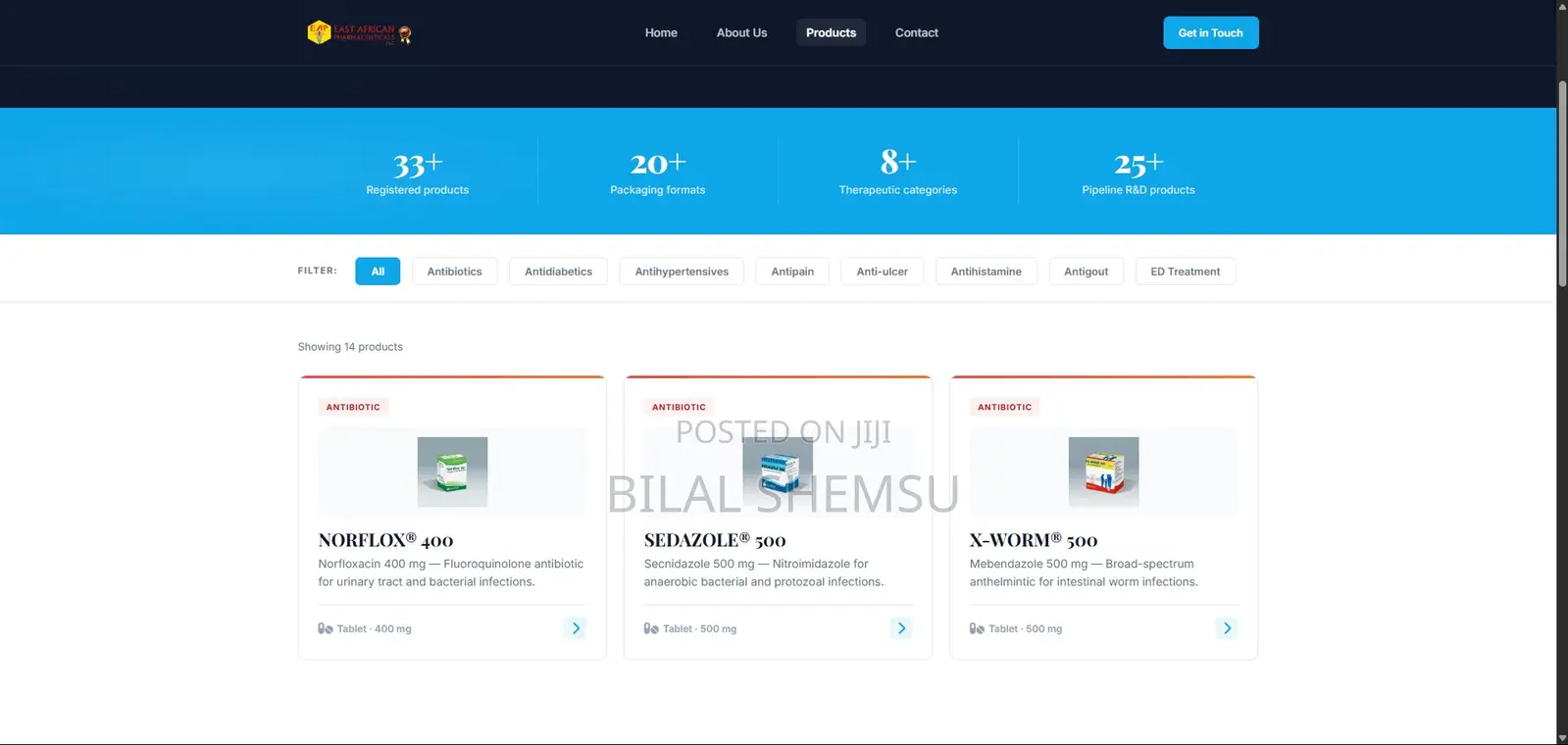The width and height of the screenshot is (1568, 745).
Task: Click the X-WORM® 500 title
Action: pos(1034,540)
